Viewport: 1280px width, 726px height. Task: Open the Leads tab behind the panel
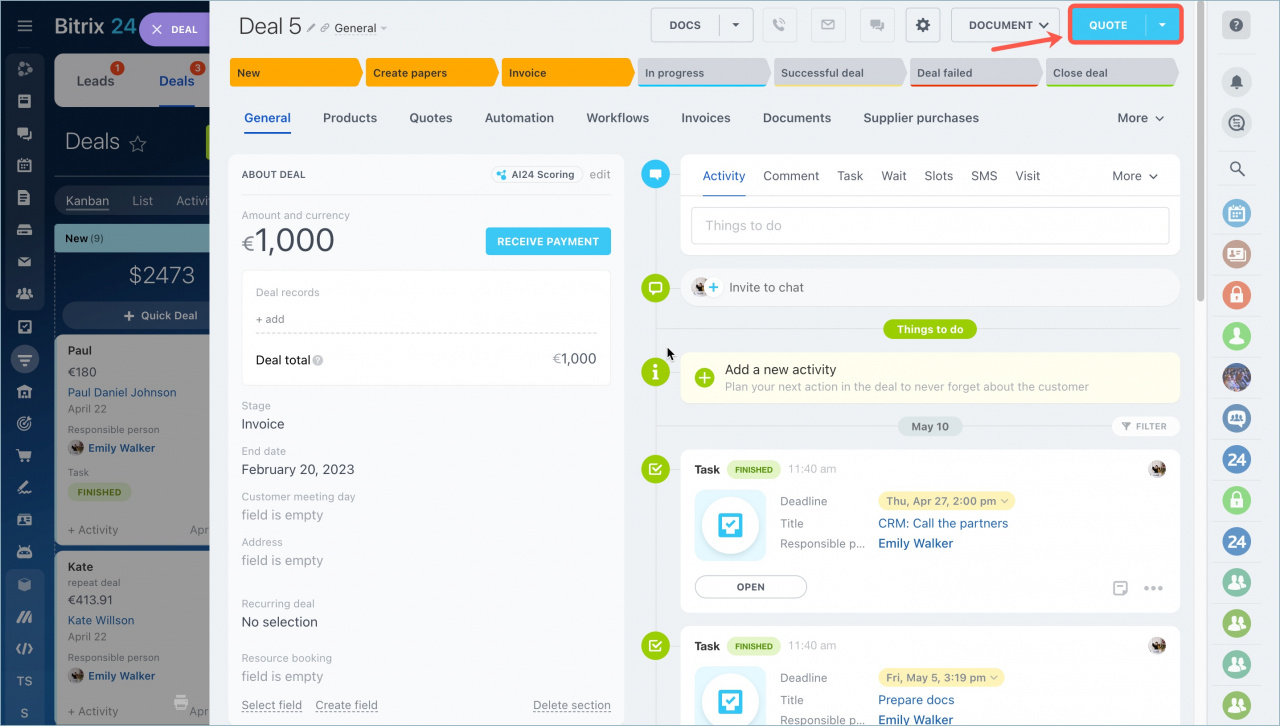(x=95, y=81)
